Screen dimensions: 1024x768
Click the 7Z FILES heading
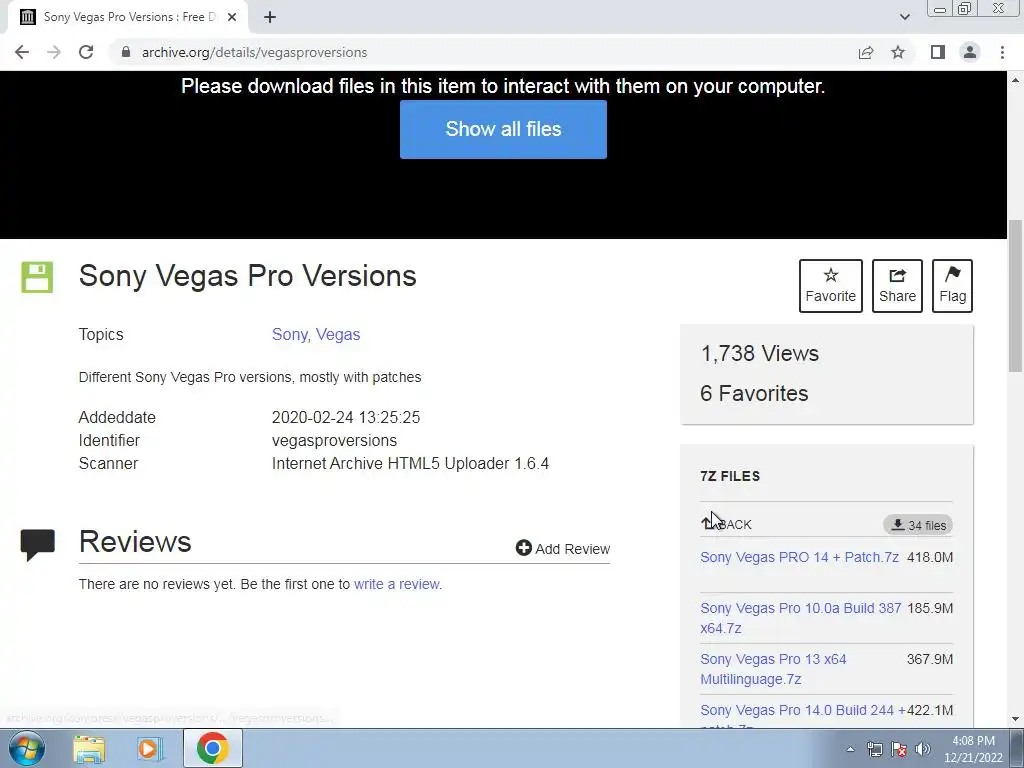(730, 476)
